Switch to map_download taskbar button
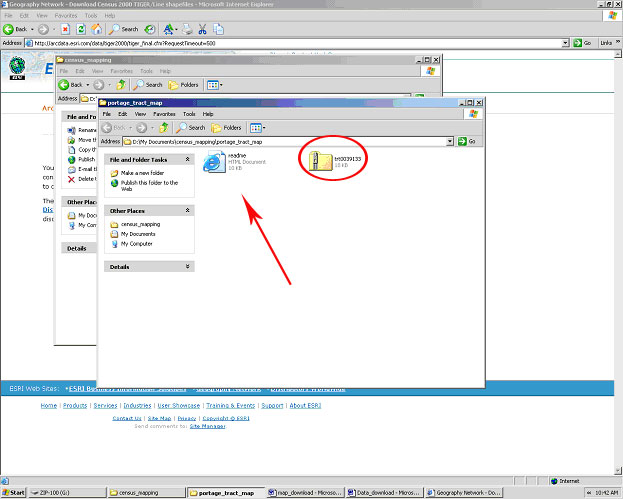This screenshot has height=499, width=623. 305,493
